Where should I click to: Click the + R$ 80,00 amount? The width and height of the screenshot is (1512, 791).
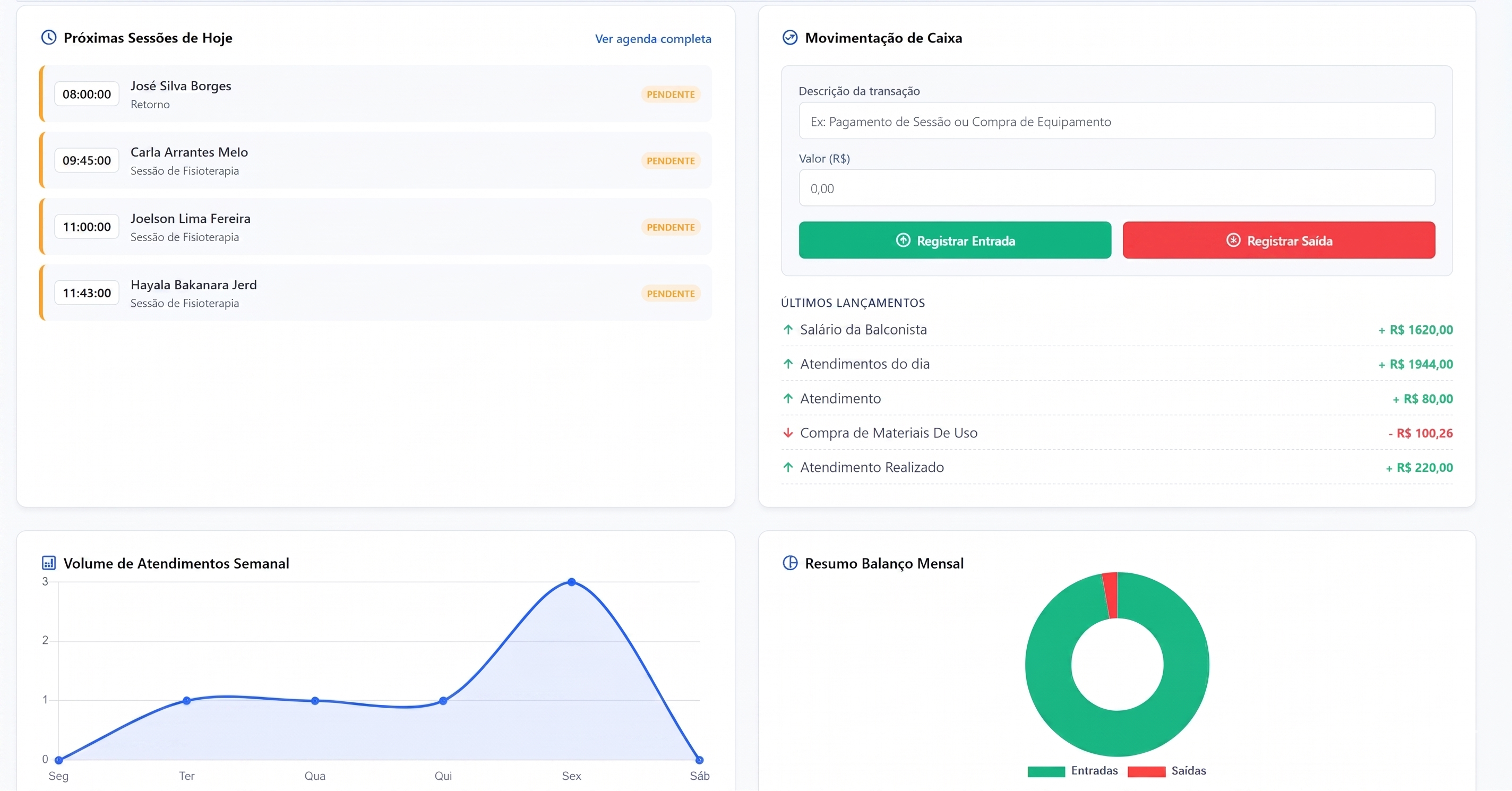pyautogui.click(x=1422, y=399)
